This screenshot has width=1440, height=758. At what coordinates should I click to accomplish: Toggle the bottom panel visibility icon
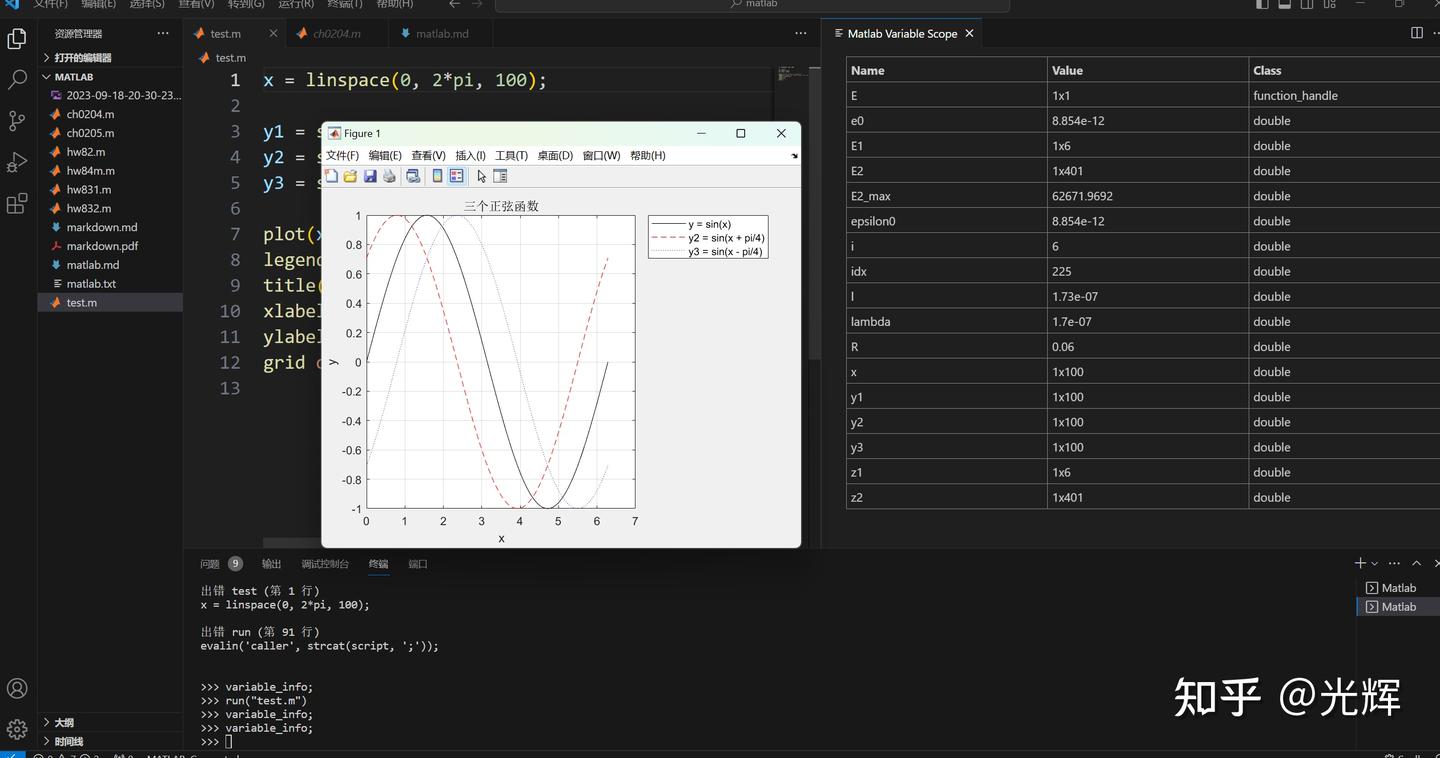pyautogui.click(x=1283, y=4)
